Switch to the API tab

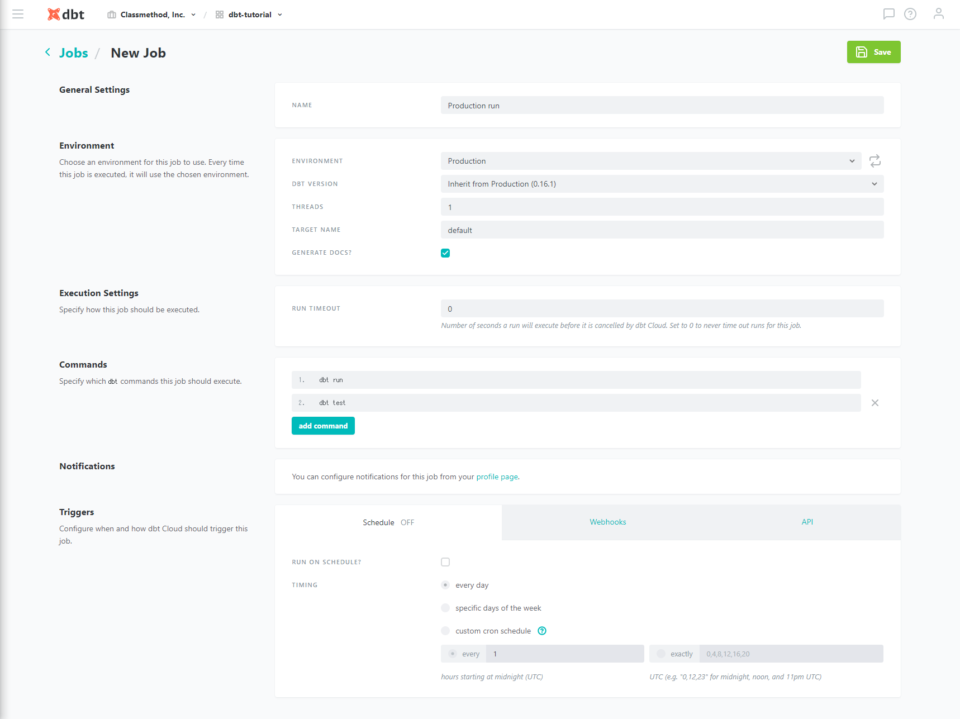click(x=807, y=522)
